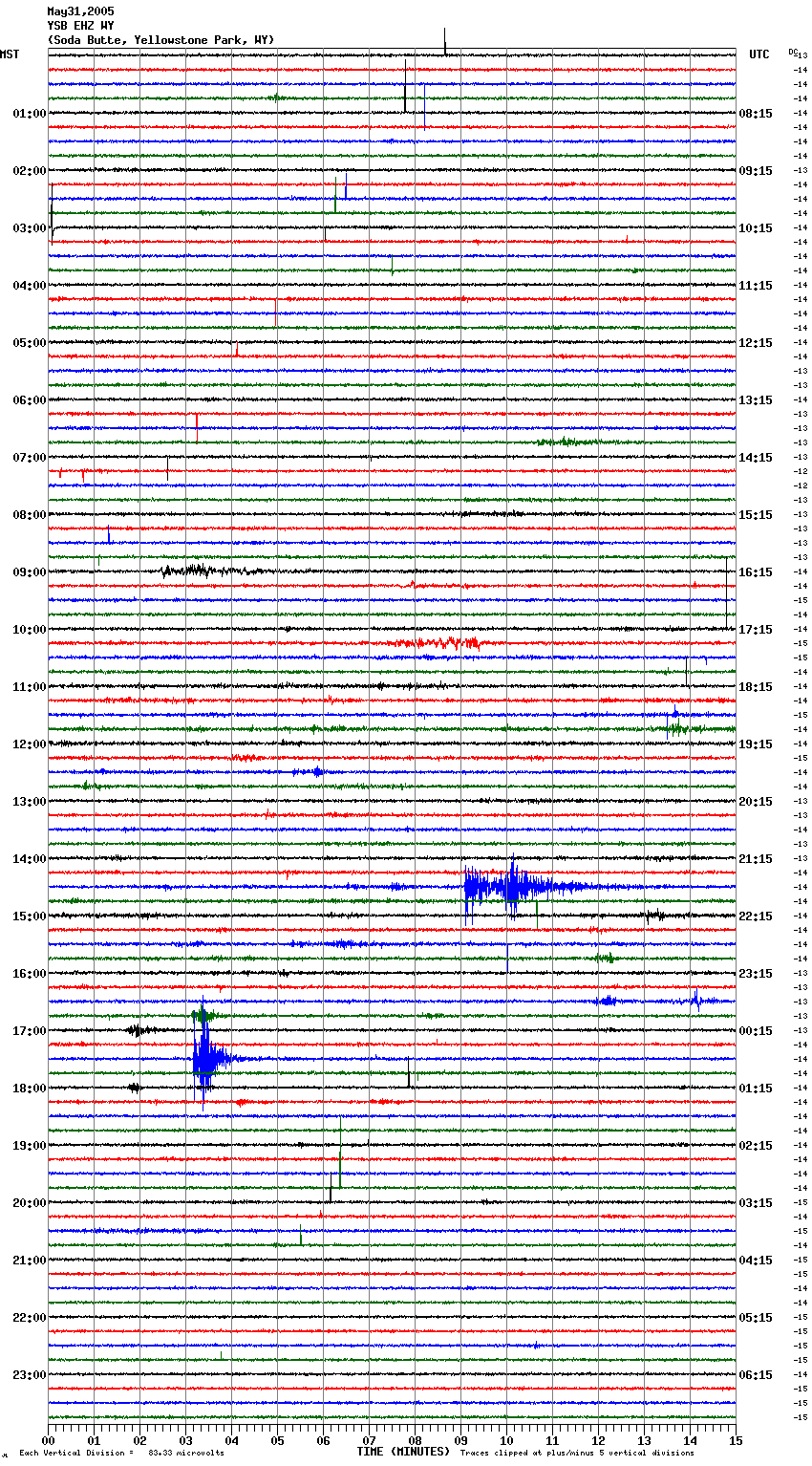The image size is (812, 1466).
Task: Click the red burst on the 10:15 MST trace
Action: (435, 643)
